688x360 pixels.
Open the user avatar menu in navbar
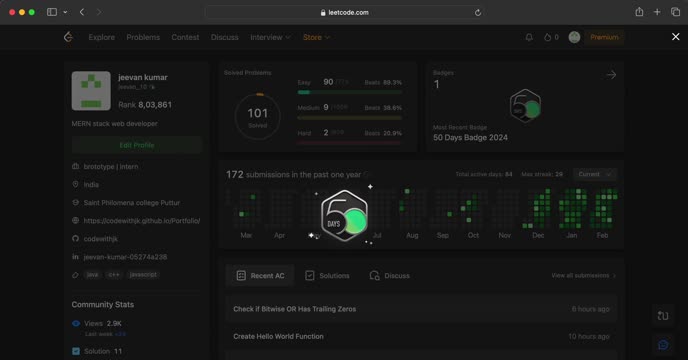point(574,37)
